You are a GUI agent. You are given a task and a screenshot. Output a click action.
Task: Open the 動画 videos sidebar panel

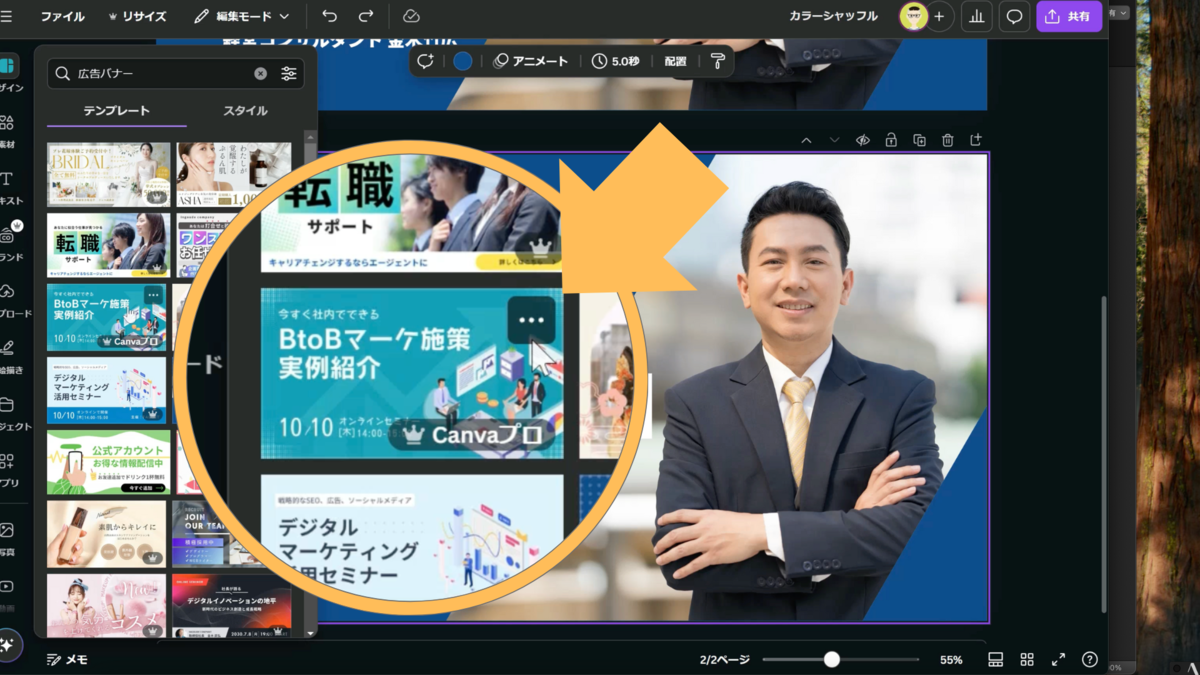click(8, 594)
